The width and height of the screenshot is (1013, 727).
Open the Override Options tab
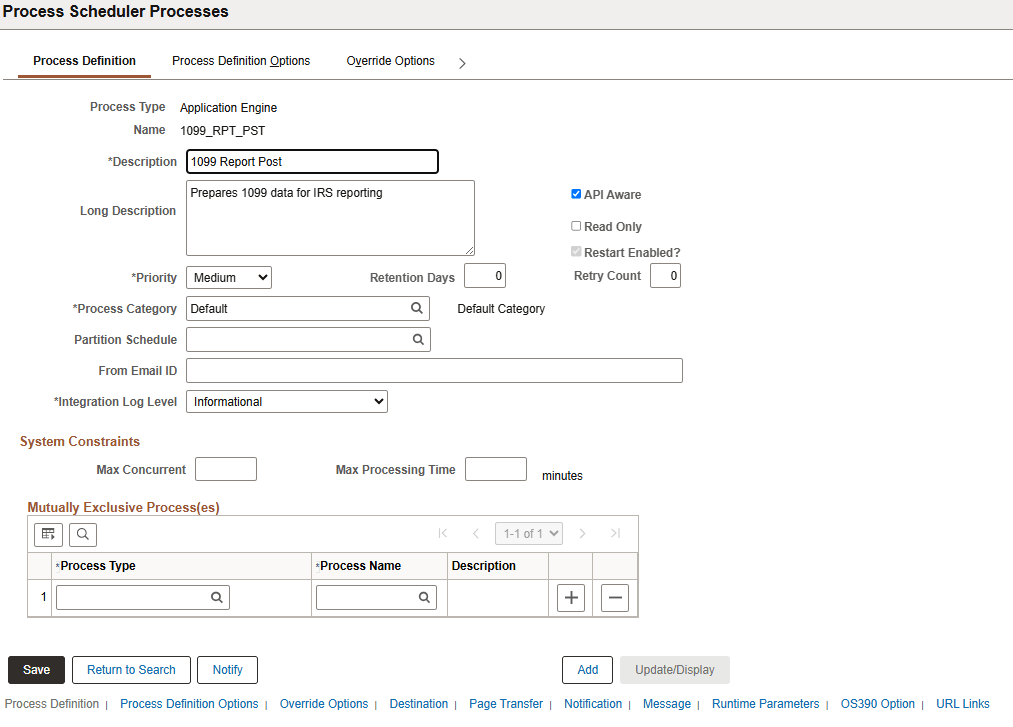(390, 61)
